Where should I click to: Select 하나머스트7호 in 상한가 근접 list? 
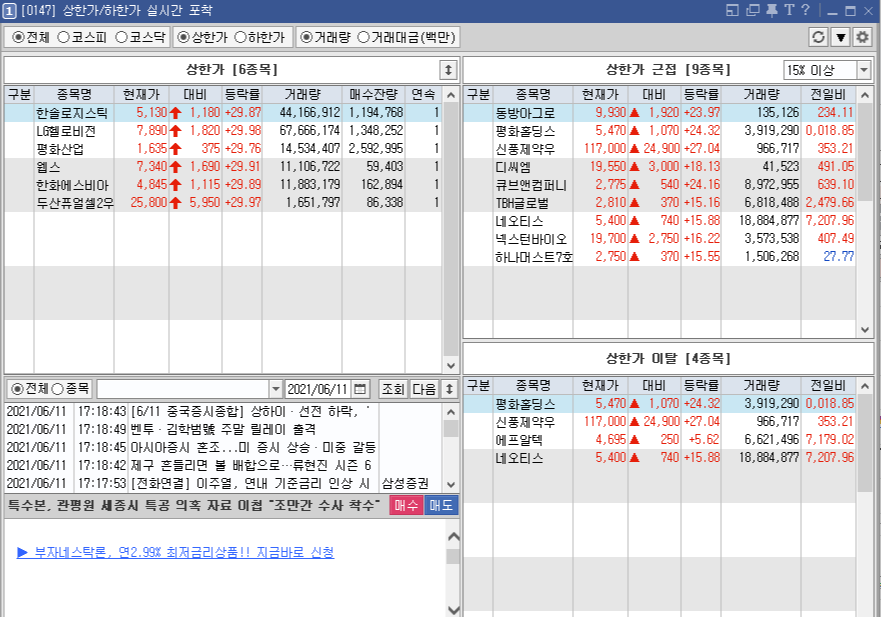[x=660, y=257]
